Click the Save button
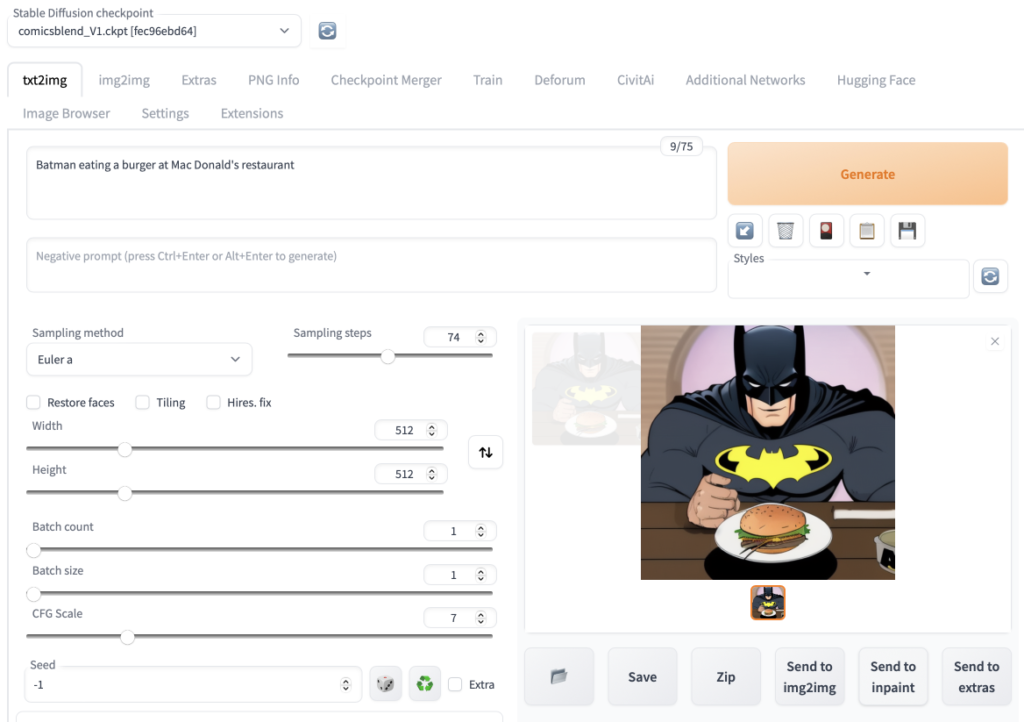 (643, 676)
